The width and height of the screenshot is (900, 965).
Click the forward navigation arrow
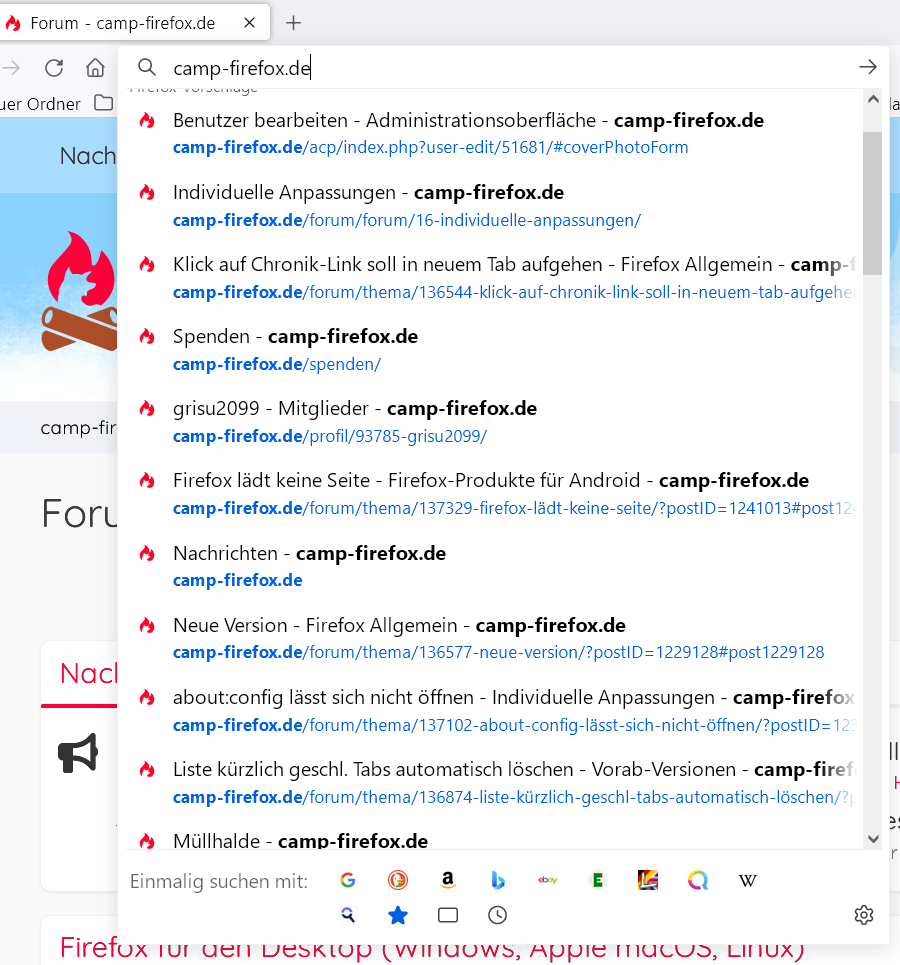11,68
